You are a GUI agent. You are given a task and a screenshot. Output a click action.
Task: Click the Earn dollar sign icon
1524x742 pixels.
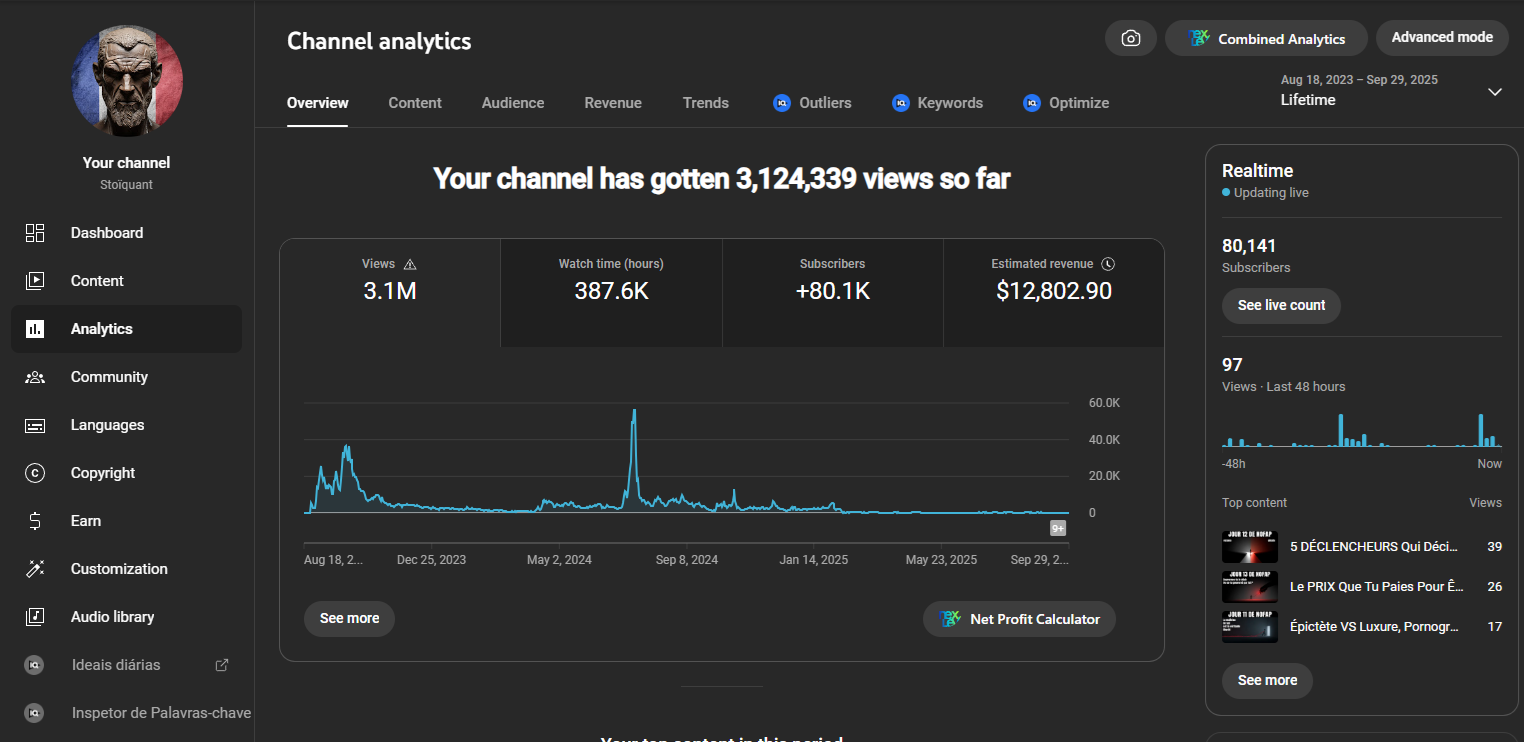[x=35, y=521]
